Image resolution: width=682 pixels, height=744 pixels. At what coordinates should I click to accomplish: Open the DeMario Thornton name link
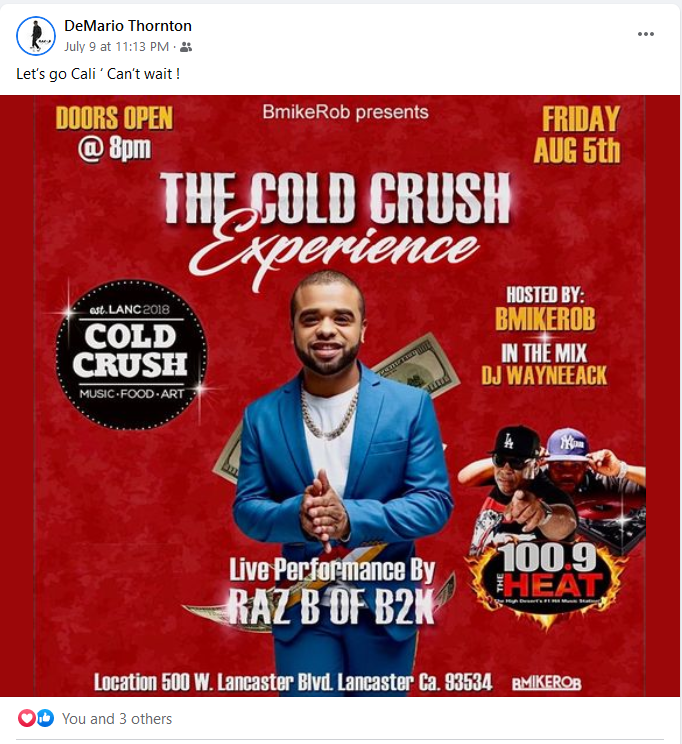pos(128,26)
